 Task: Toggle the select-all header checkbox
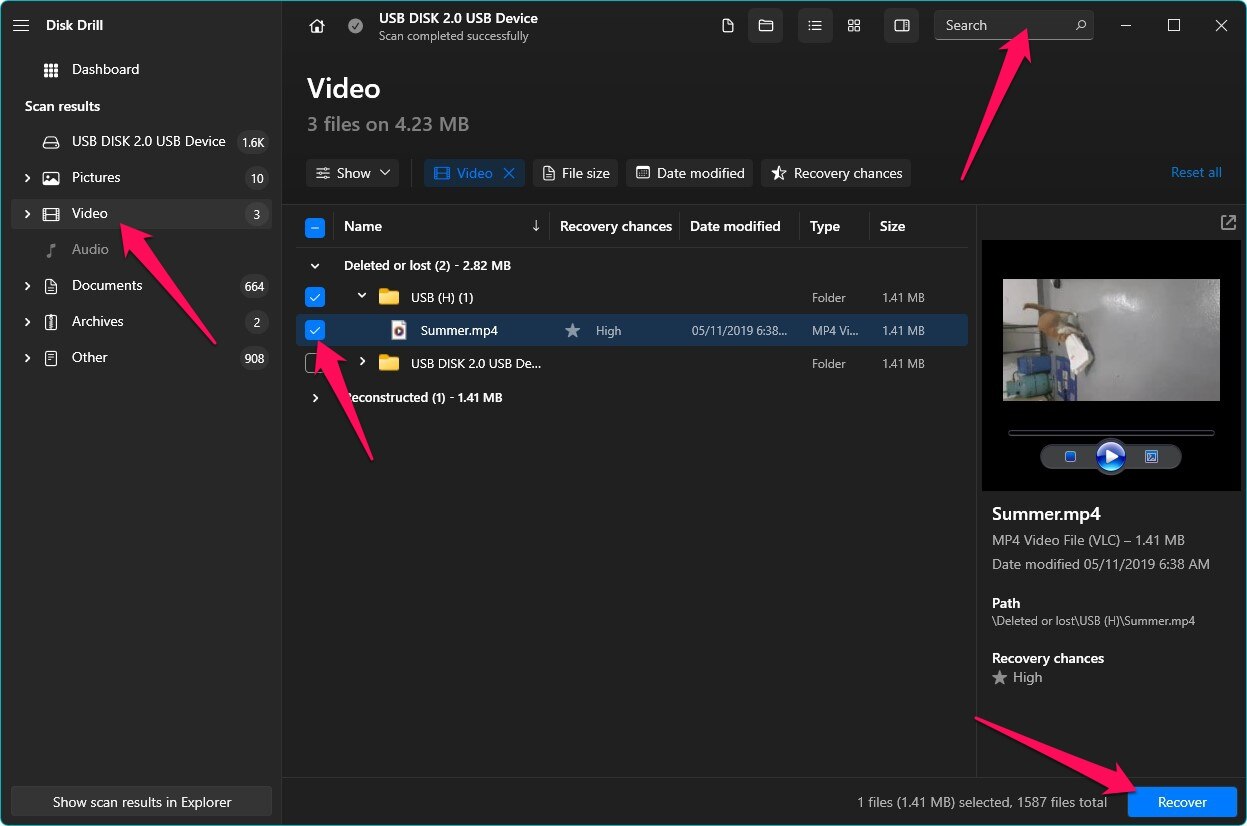pyautogui.click(x=315, y=228)
